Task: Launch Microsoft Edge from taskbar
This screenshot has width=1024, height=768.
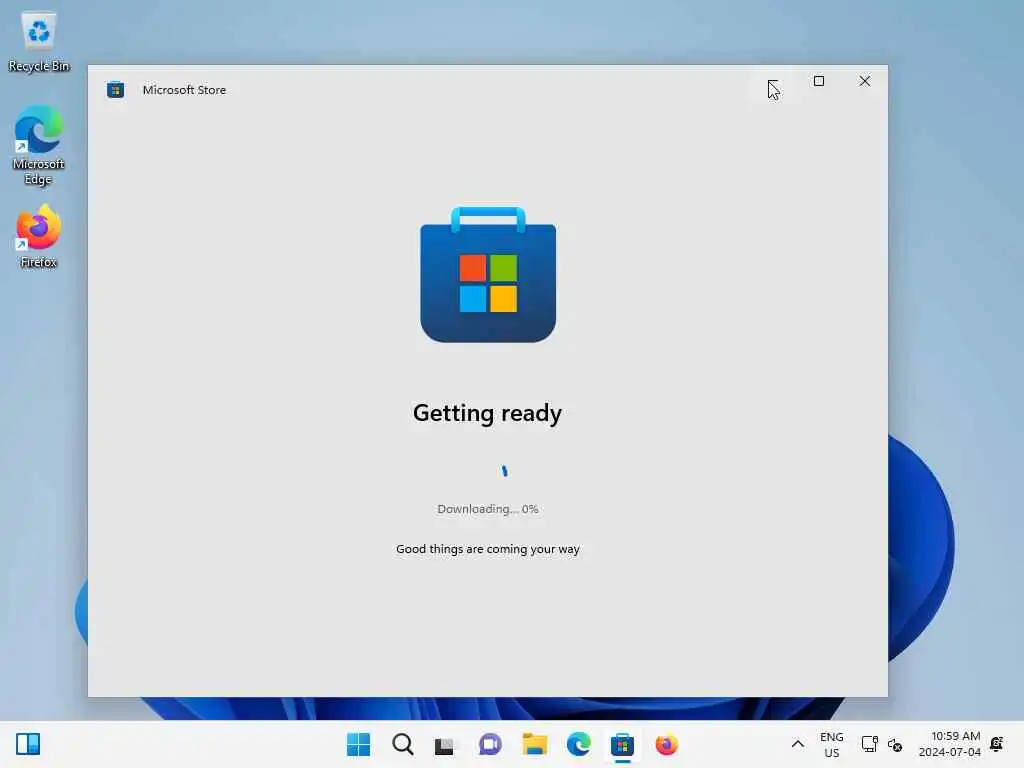Action: click(x=579, y=744)
